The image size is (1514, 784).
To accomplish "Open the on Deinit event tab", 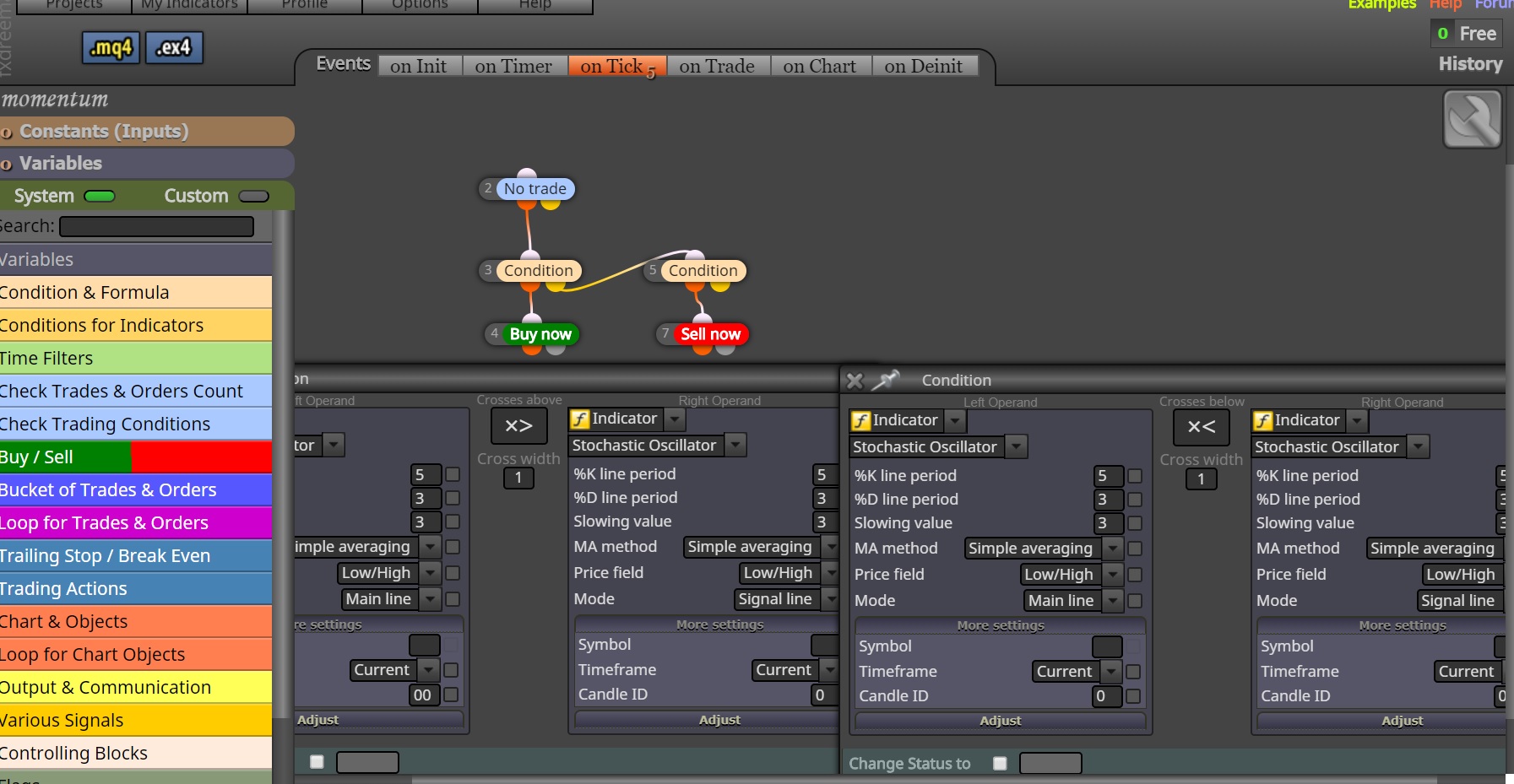I will 924,66.
